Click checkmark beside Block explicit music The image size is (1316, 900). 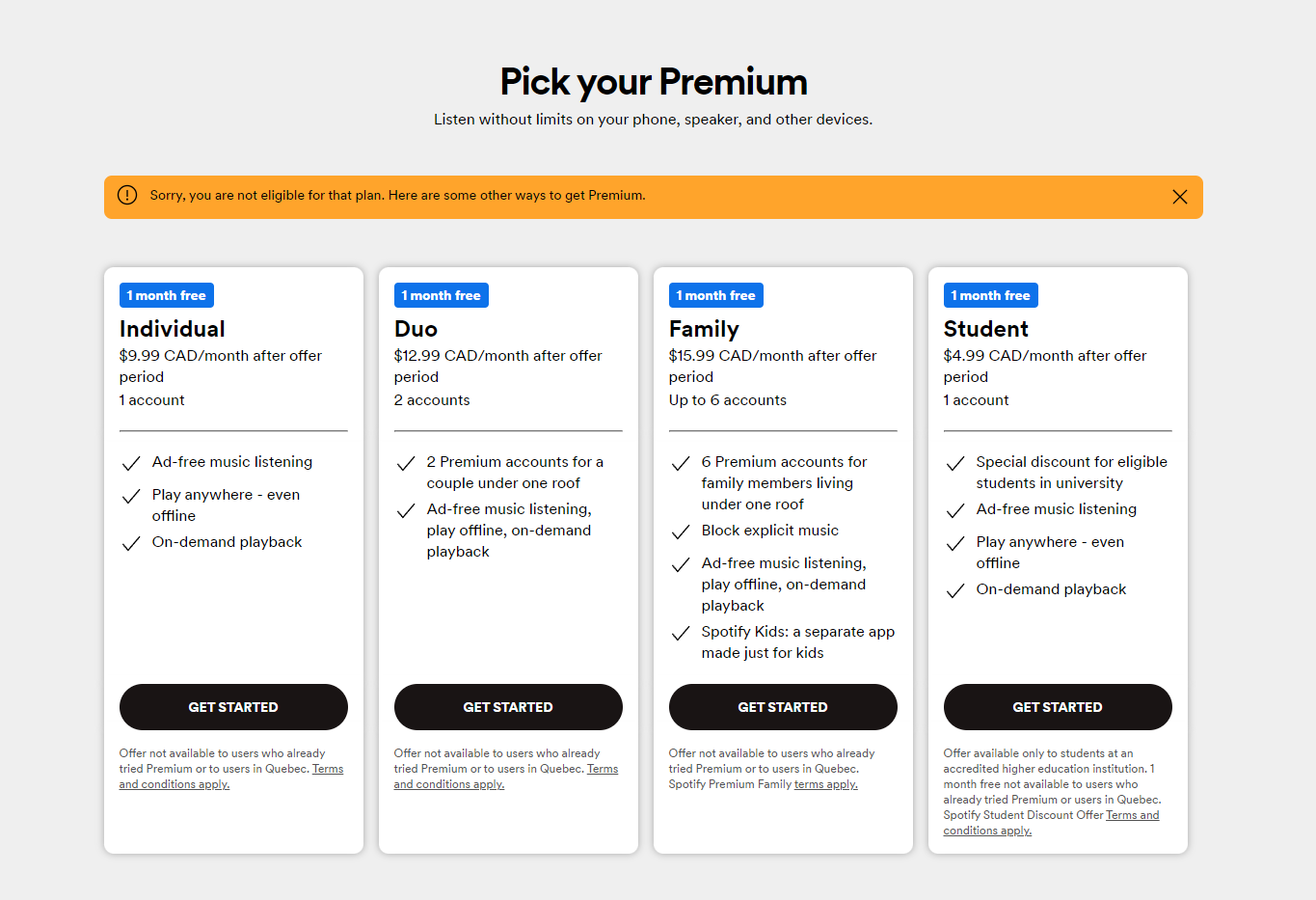[x=681, y=532]
